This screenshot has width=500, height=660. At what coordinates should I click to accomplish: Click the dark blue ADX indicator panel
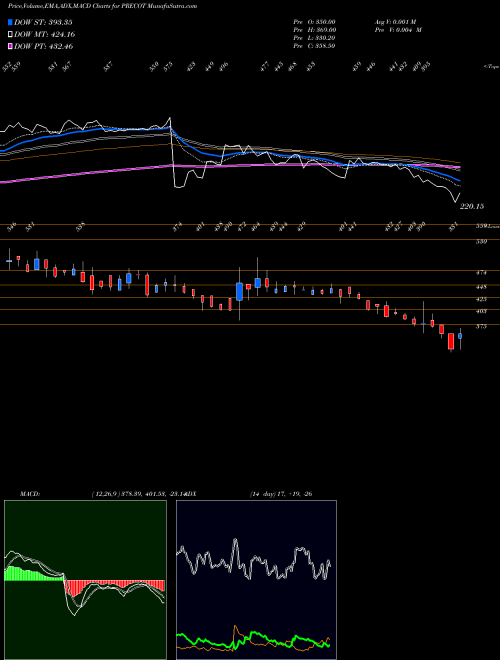256,580
